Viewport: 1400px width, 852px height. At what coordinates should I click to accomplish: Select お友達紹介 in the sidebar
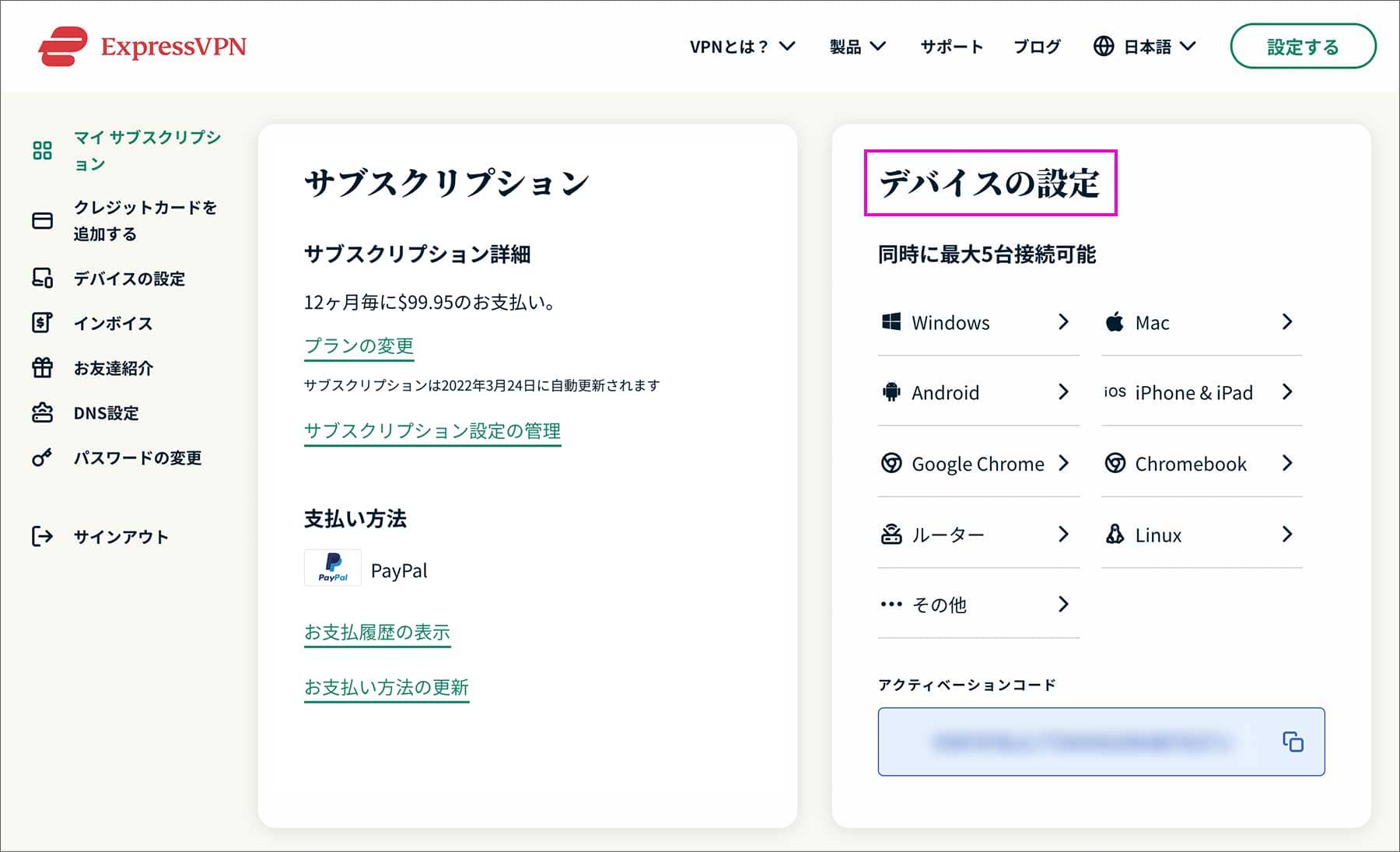coord(114,367)
